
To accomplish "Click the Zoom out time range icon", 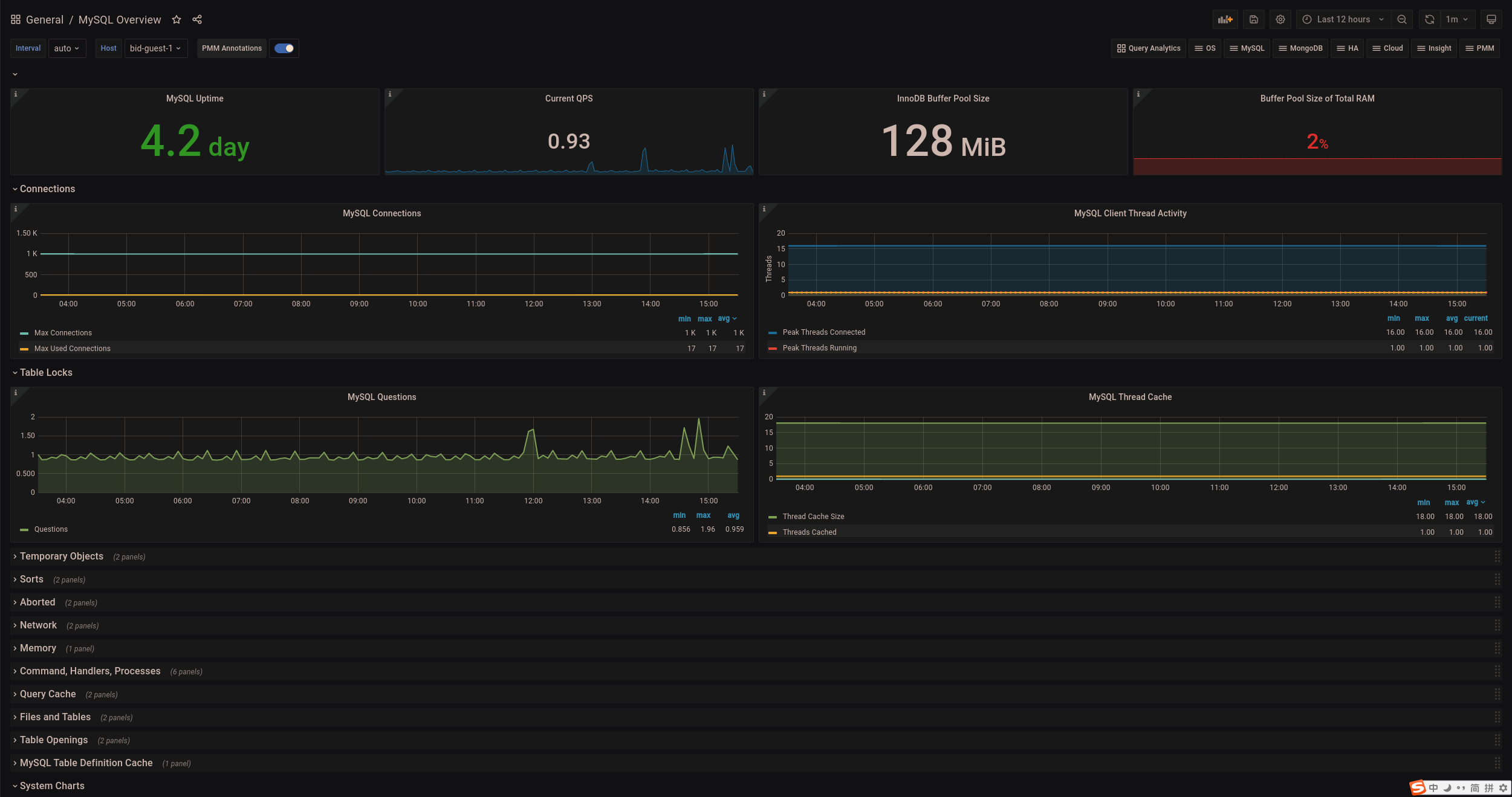I will pos(1402,19).
